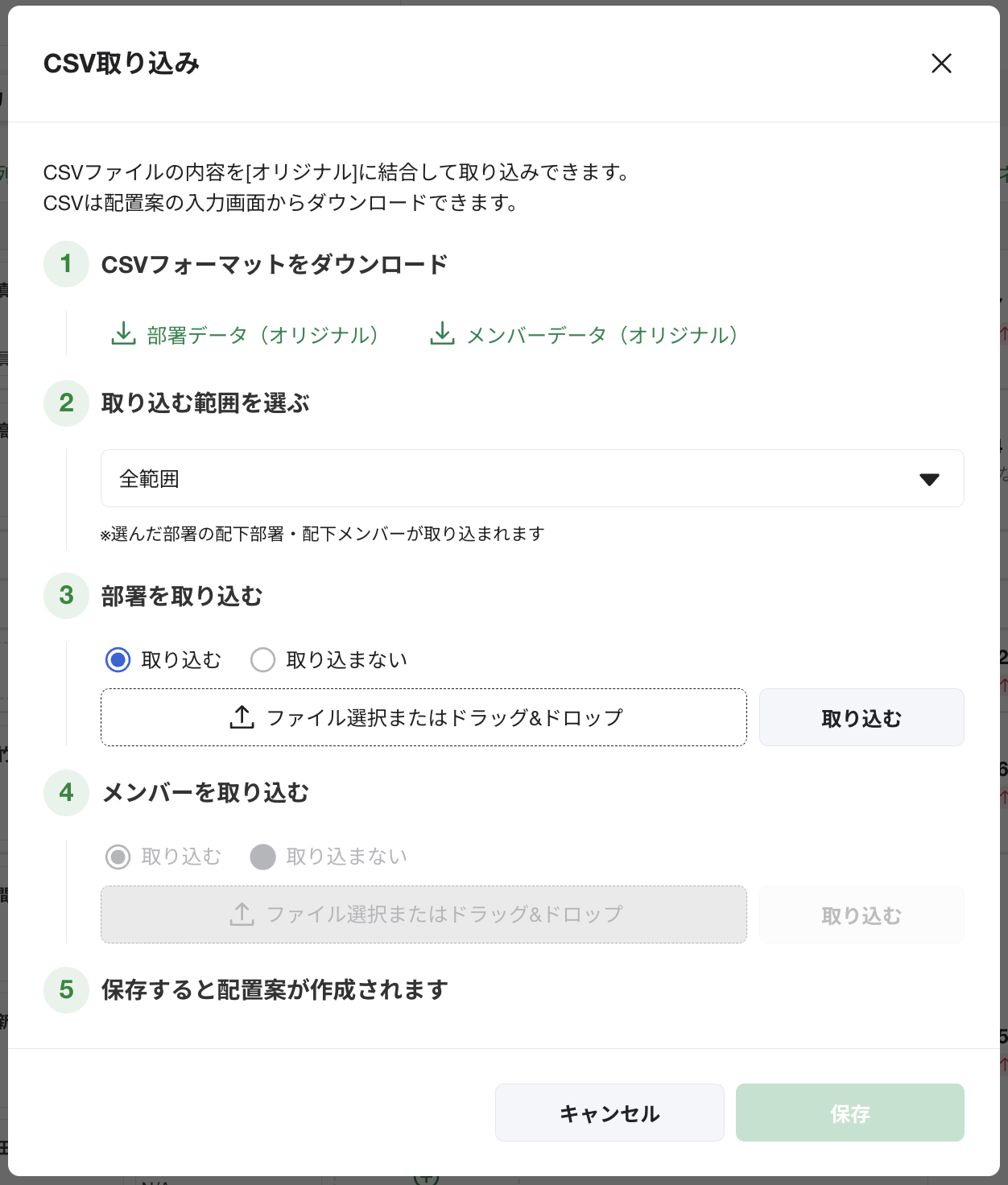Close the CSV取り込み dialog with X icon
The width and height of the screenshot is (1008, 1185).
pyautogui.click(x=941, y=64)
